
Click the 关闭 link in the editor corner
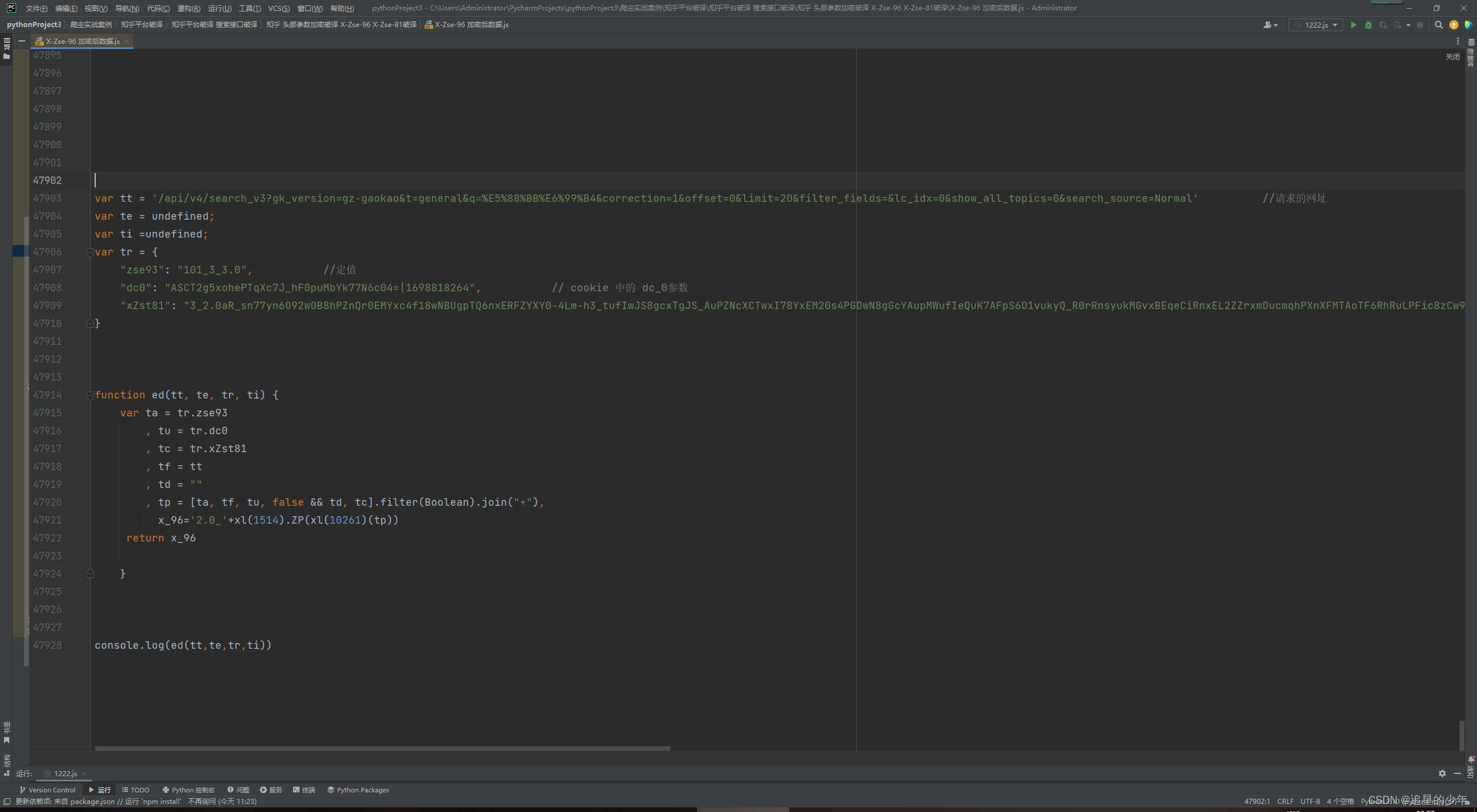pos(1452,57)
